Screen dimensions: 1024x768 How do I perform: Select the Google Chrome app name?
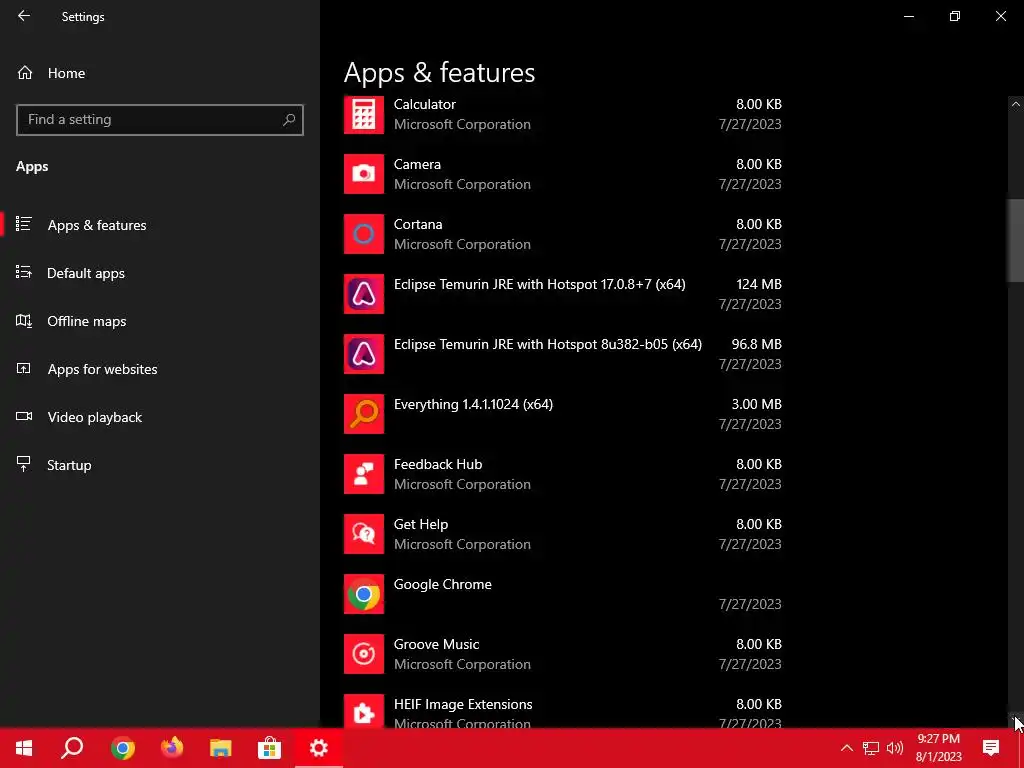[443, 584]
